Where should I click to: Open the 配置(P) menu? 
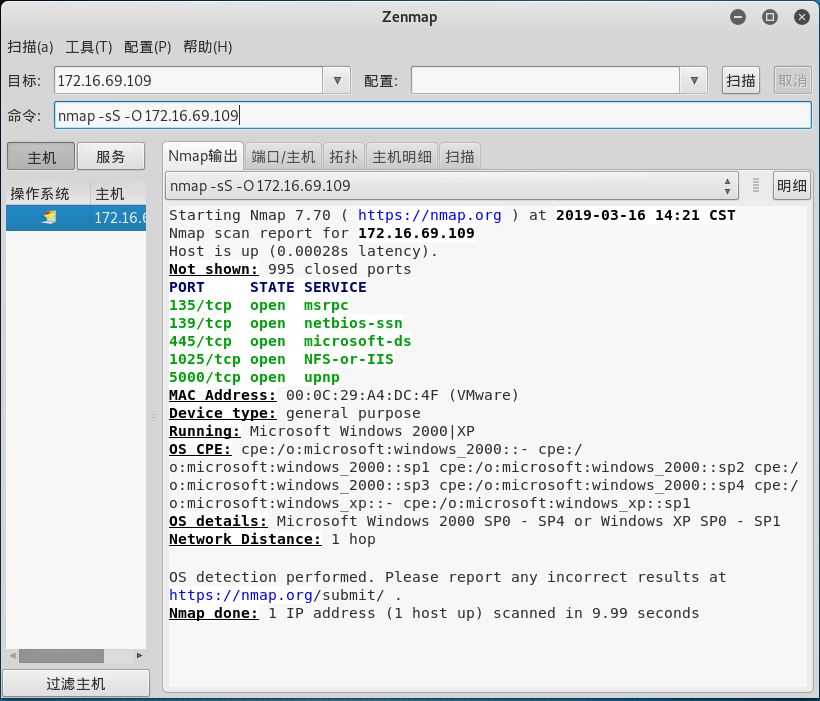click(x=147, y=47)
